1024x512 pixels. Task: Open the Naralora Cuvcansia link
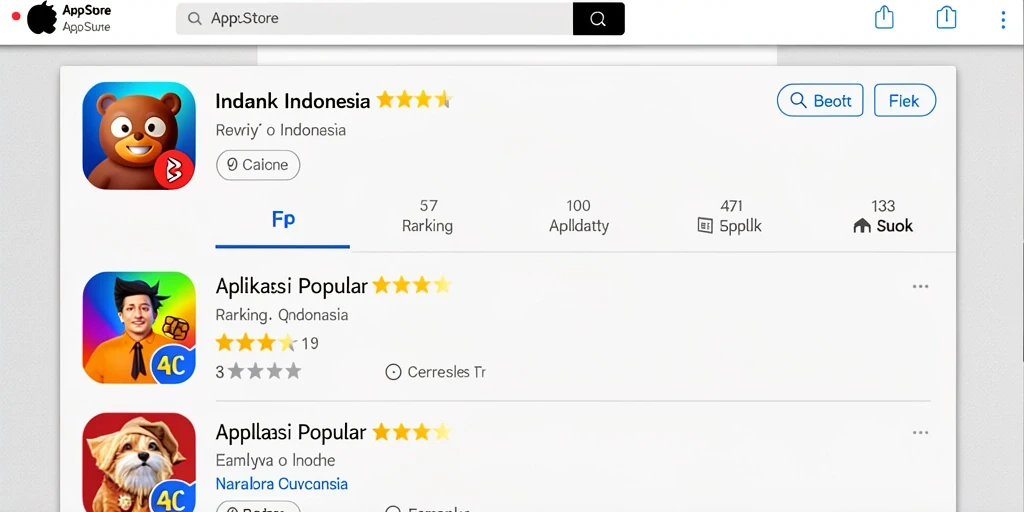[x=281, y=484]
